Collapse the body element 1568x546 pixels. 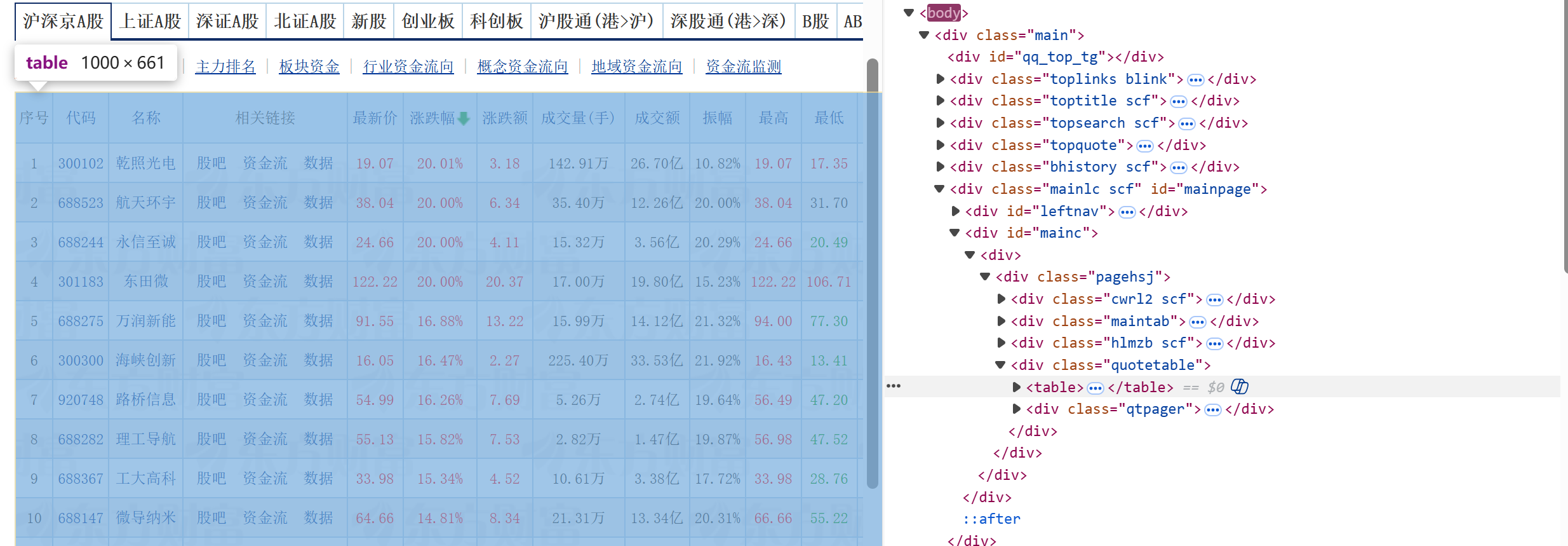click(909, 13)
